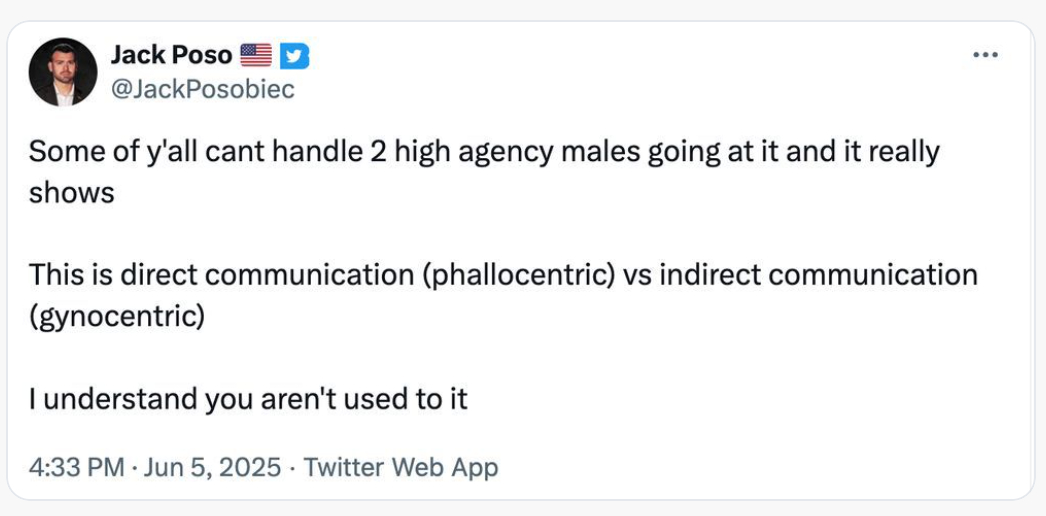Click the 4:33 PM timestamp
Screen dimensions: 1046x516
pyautogui.click(x=77, y=467)
